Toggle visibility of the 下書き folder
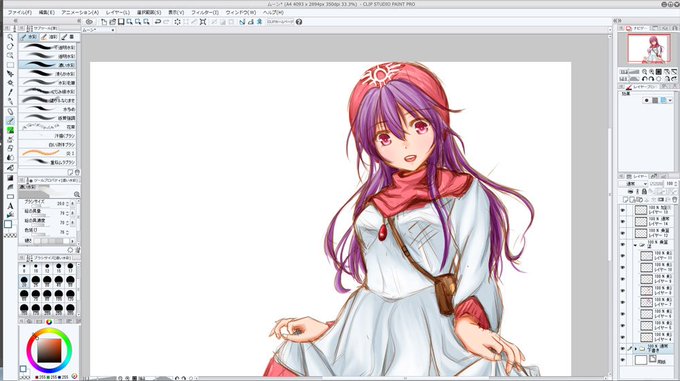Screen dimensions: 680x381 [623, 348]
